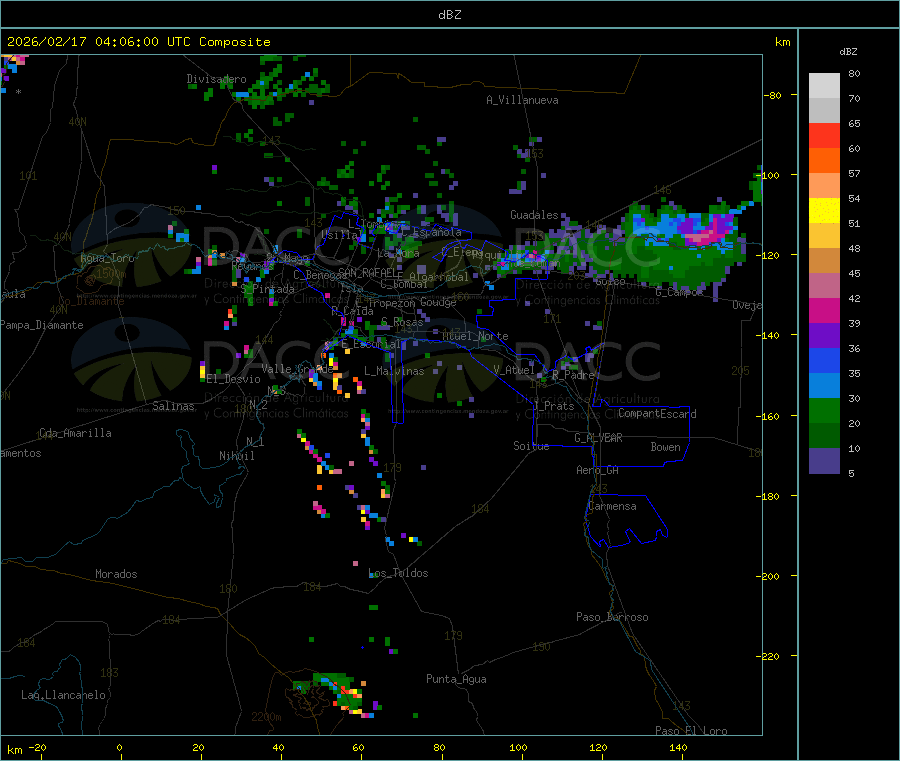Click the Los_Toldos map label
Screen dimensions: 900x761
click(x=398, y=573)
